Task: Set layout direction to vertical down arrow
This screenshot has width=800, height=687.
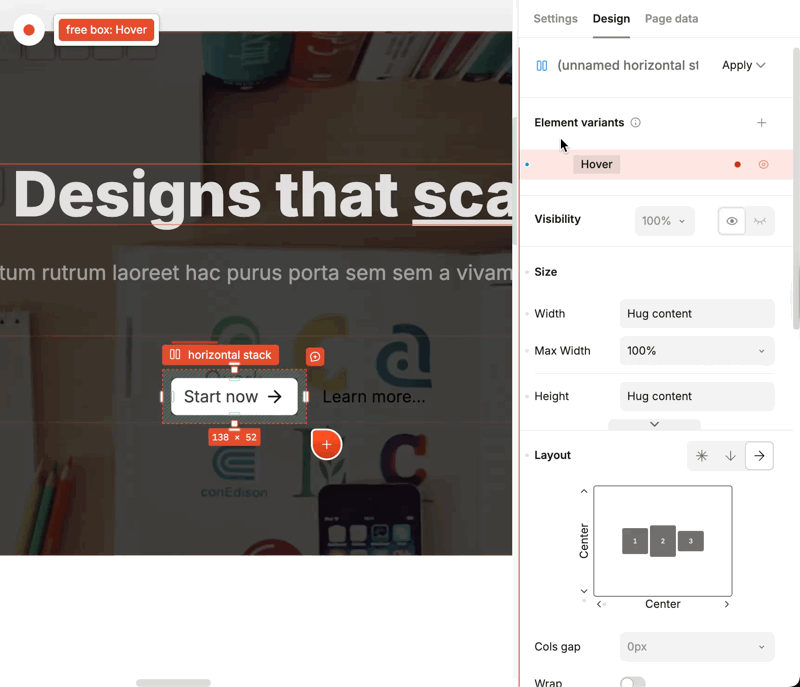Action: pyautogui.click(x=731, y=456)
